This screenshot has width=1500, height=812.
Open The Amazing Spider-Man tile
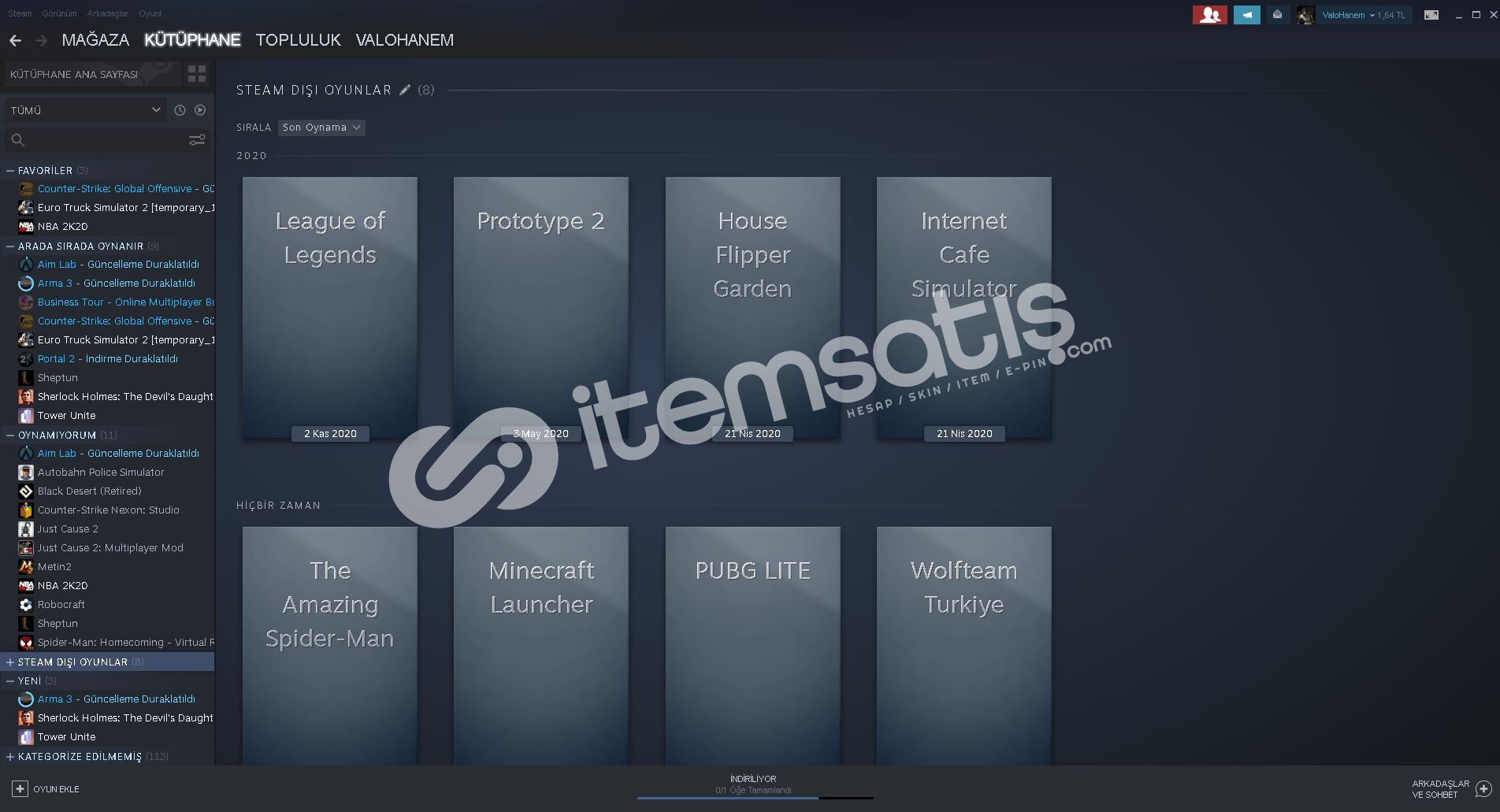pyautogui.click(x=330, y=646)
